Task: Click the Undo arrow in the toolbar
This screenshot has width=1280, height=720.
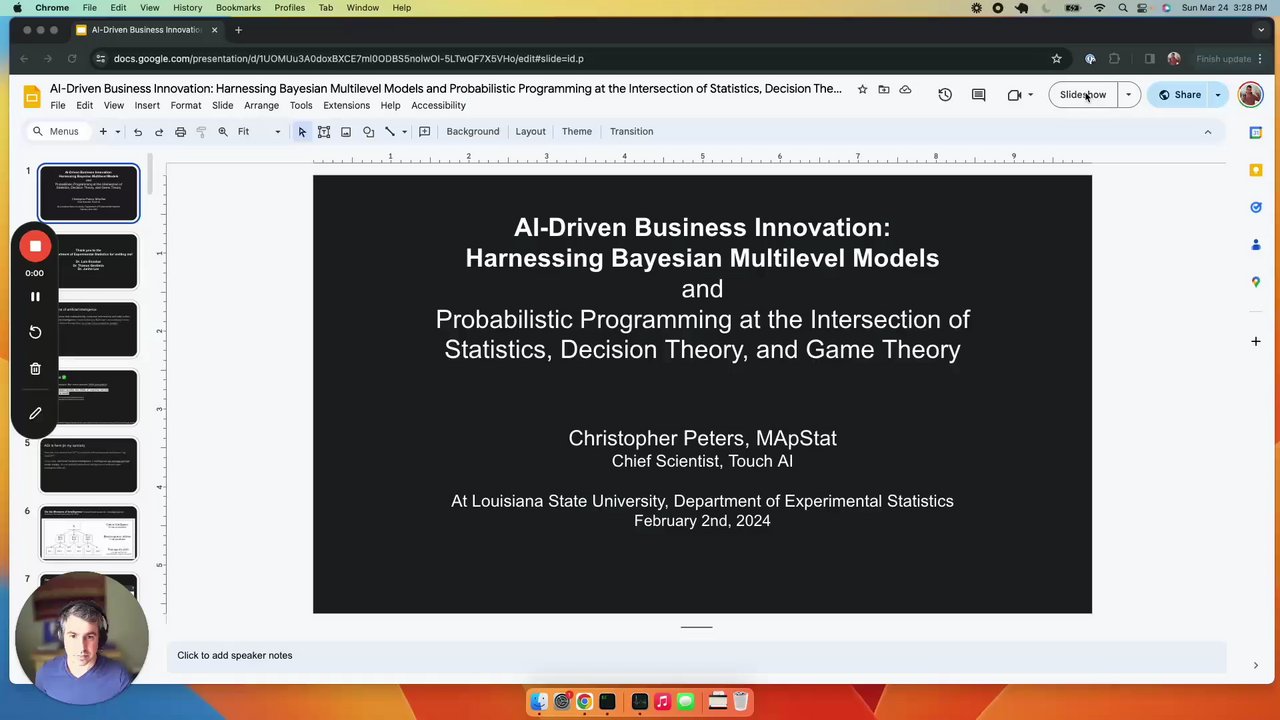Action: [138, 132]
